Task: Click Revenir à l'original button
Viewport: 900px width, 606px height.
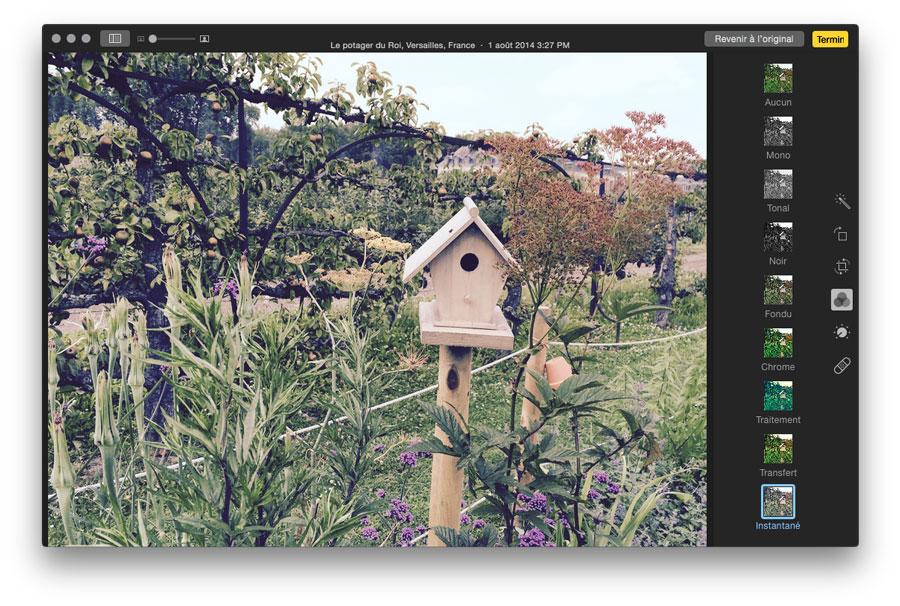Action: click(x=754, y=39)
